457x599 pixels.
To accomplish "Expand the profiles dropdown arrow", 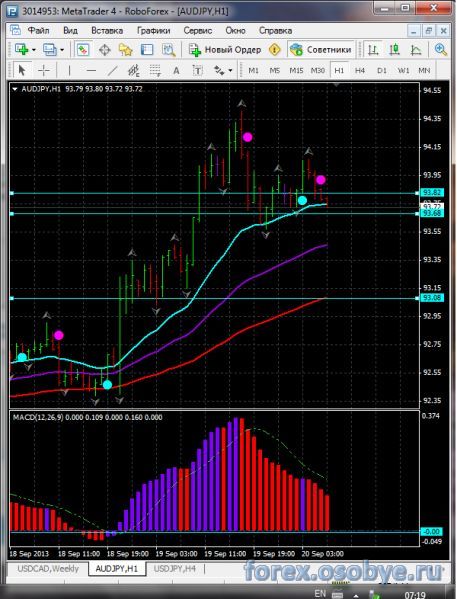I will tap(62, 50).
